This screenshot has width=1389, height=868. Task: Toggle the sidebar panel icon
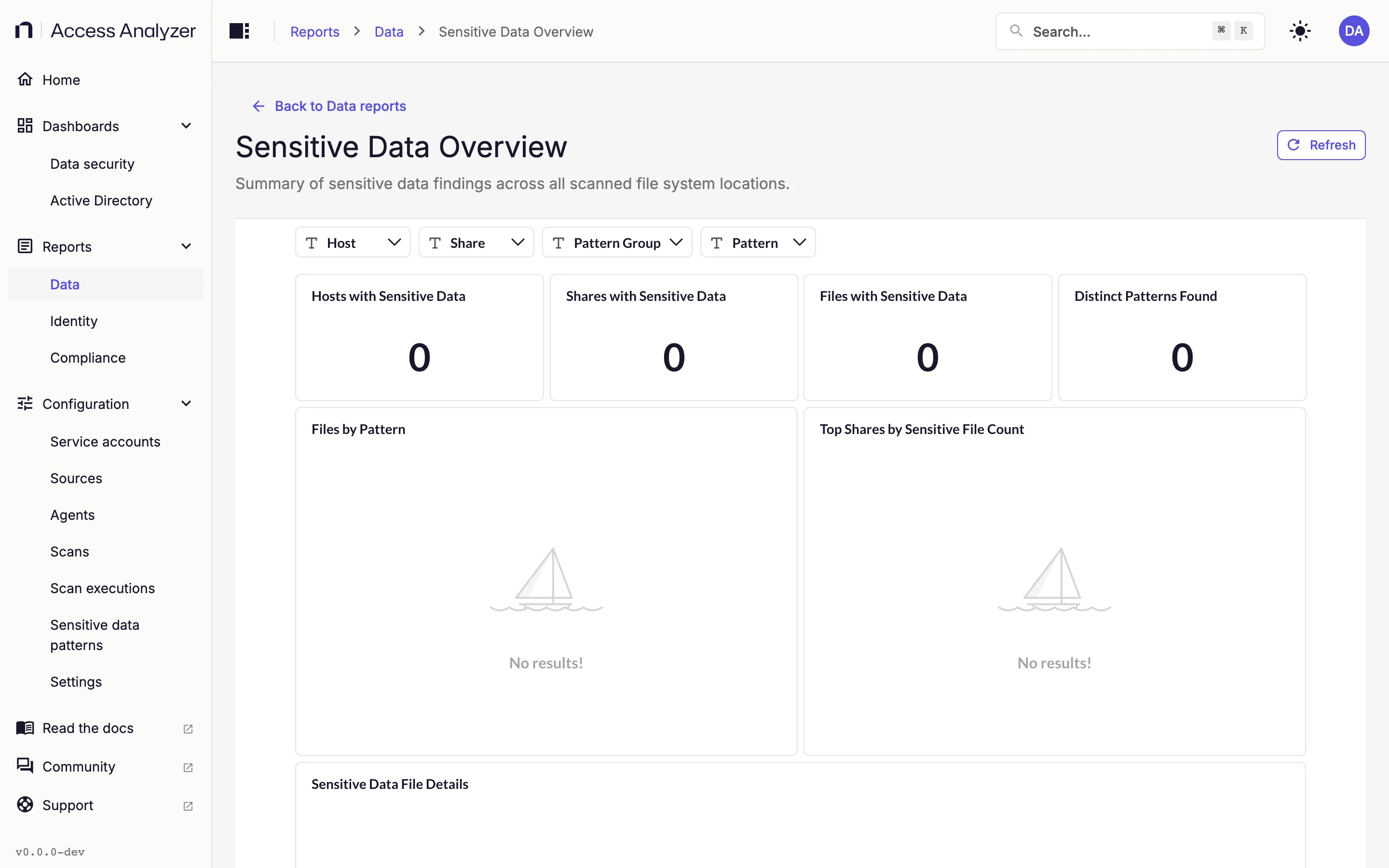(x=239, y=31)
